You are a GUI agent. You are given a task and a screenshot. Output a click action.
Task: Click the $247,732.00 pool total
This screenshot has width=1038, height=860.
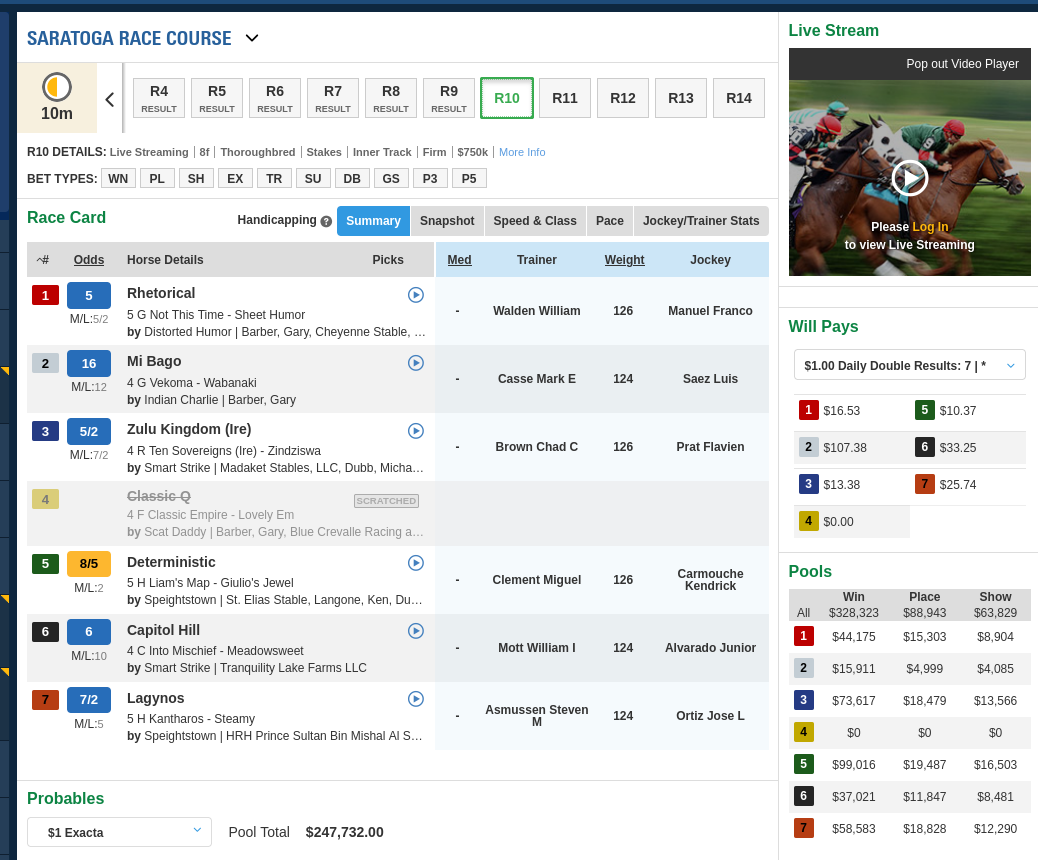[344, 832]
